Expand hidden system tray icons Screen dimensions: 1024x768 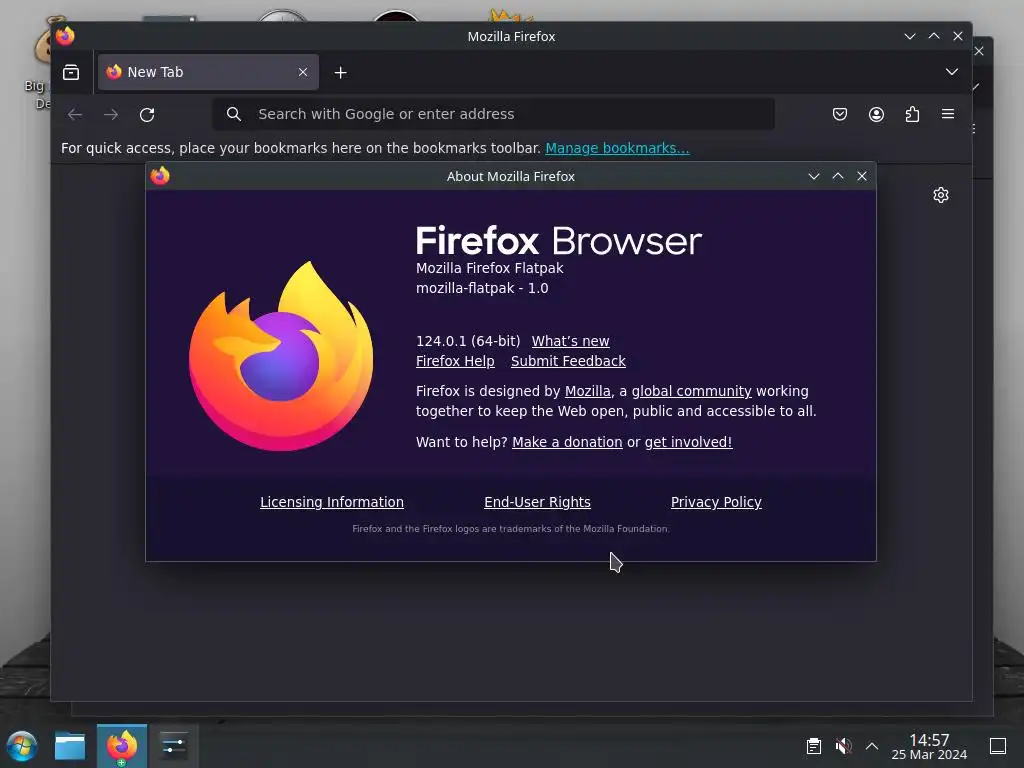[x=872, y=746]
